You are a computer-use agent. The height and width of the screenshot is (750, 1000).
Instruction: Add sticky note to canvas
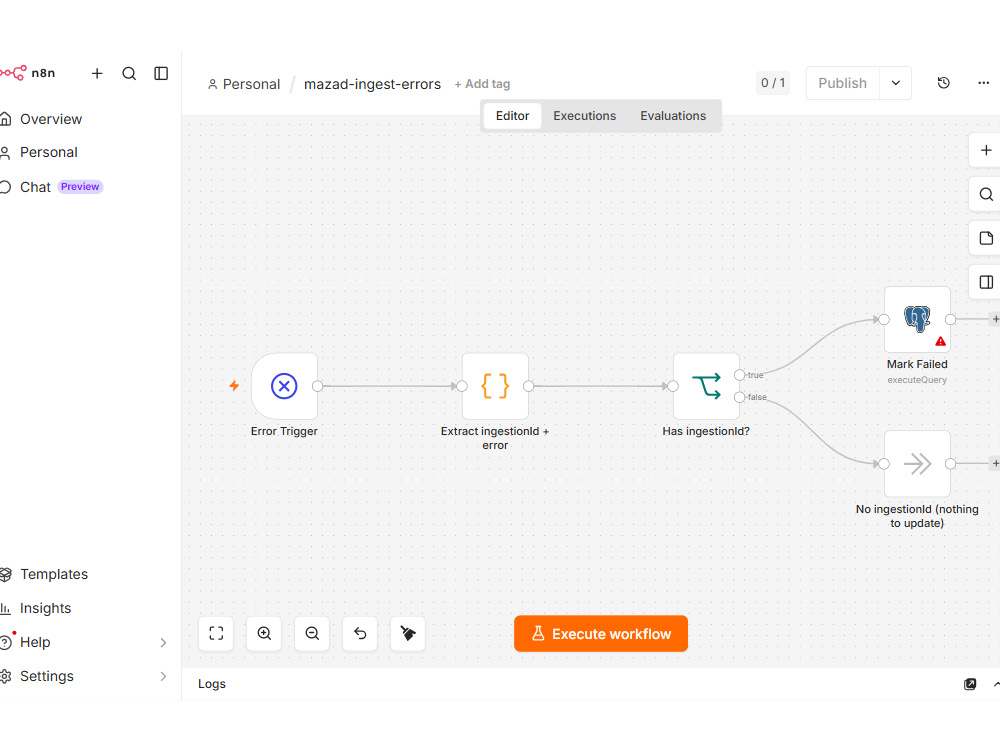point(986,239)
